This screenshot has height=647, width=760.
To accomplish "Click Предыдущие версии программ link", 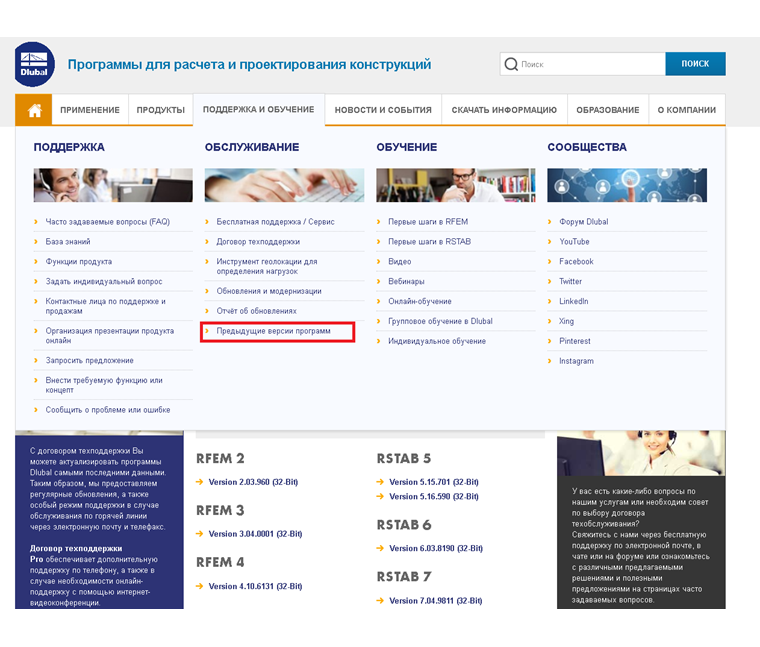I will coord(273,331).
